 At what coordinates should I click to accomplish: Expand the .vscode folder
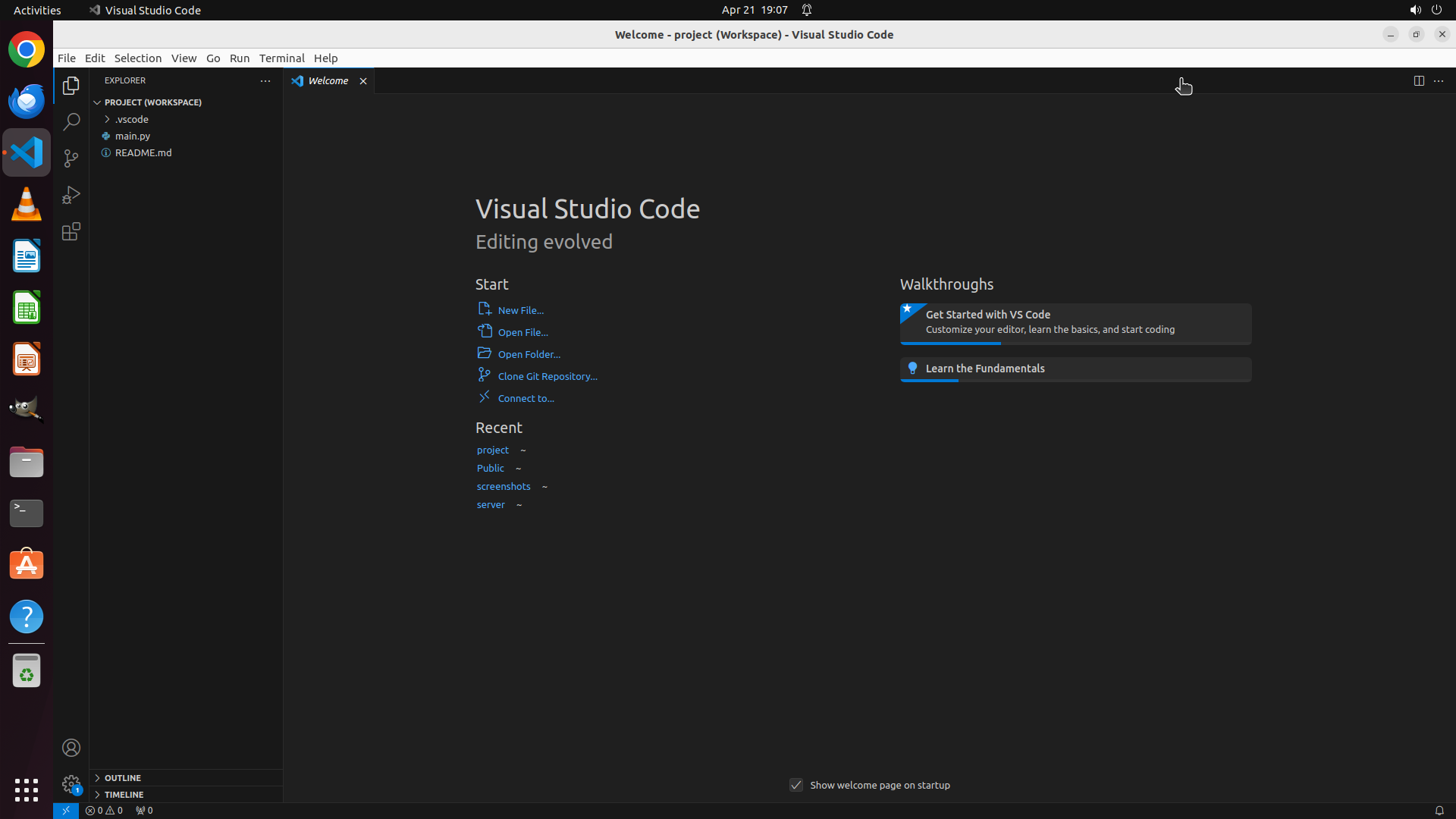click(132, 119)
